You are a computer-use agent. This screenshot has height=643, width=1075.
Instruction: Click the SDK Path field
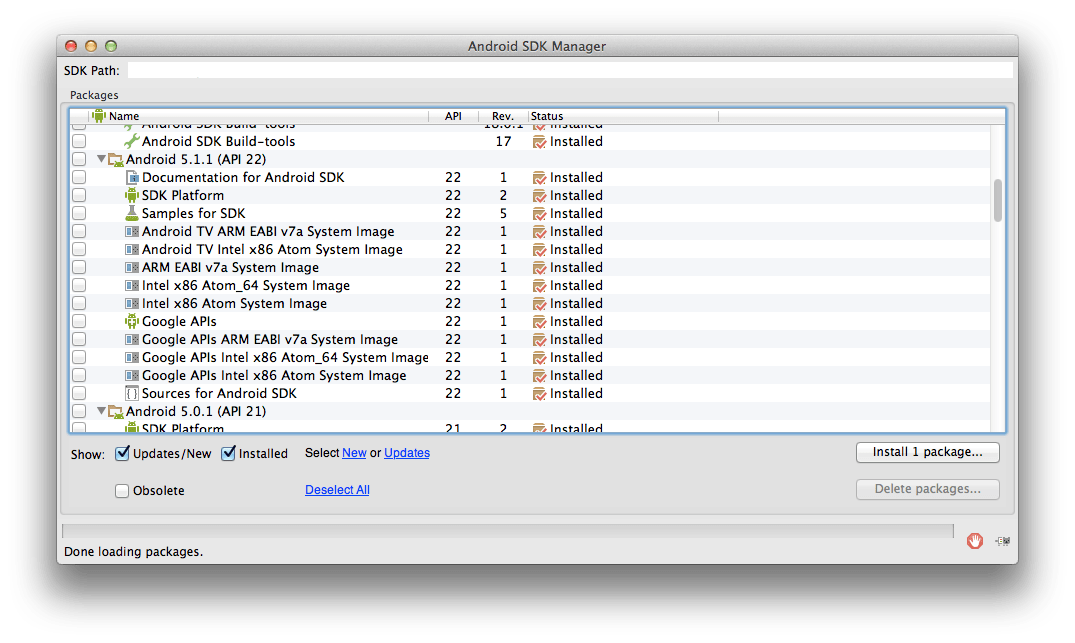(570, 70)
